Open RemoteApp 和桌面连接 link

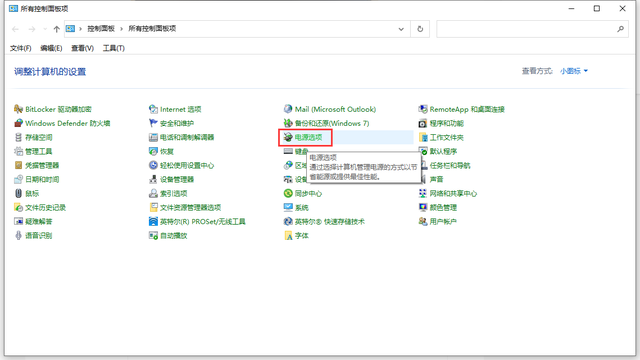467,109
